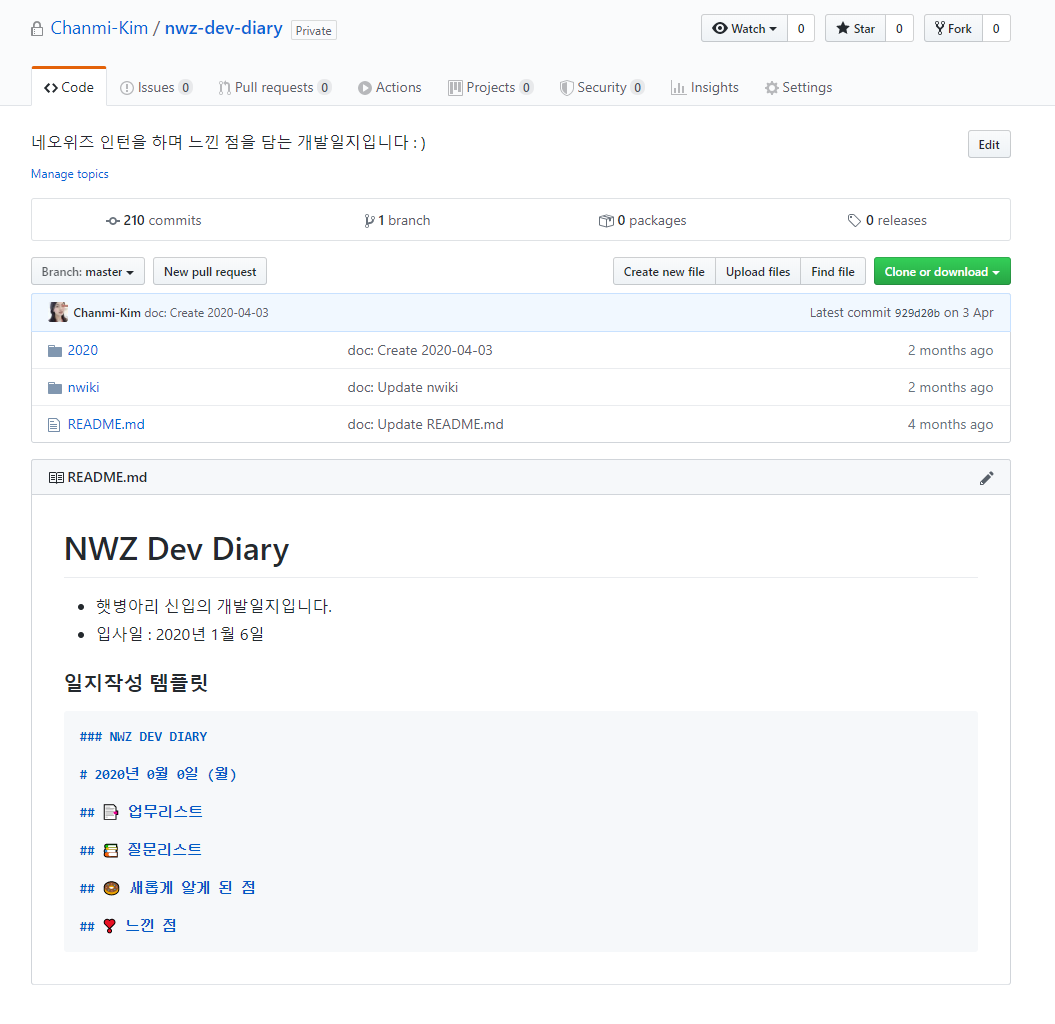This screenshot has height=1024, width=1055.
Task: Switch to the Issues tab
Action: point(156,87)
